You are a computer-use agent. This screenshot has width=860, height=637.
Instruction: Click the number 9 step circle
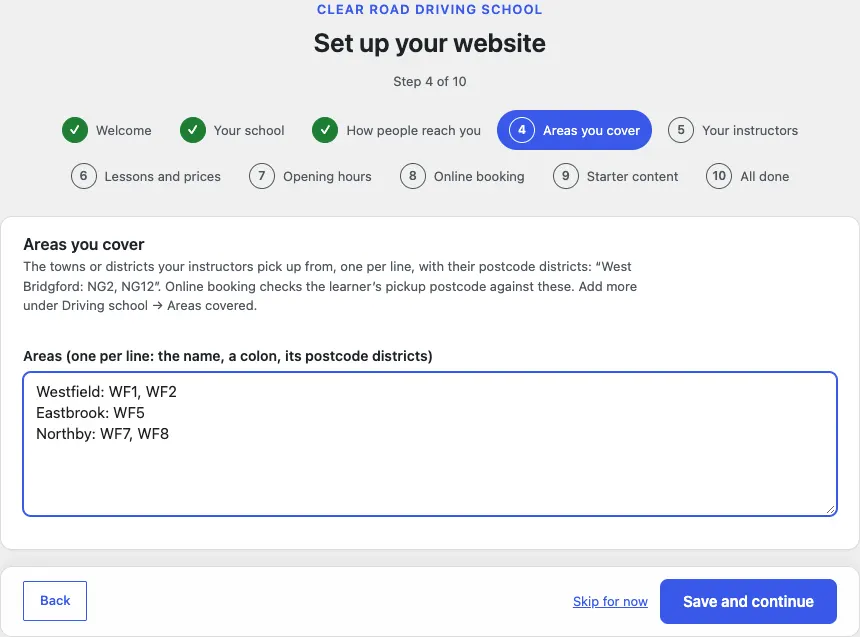point(565,177)
